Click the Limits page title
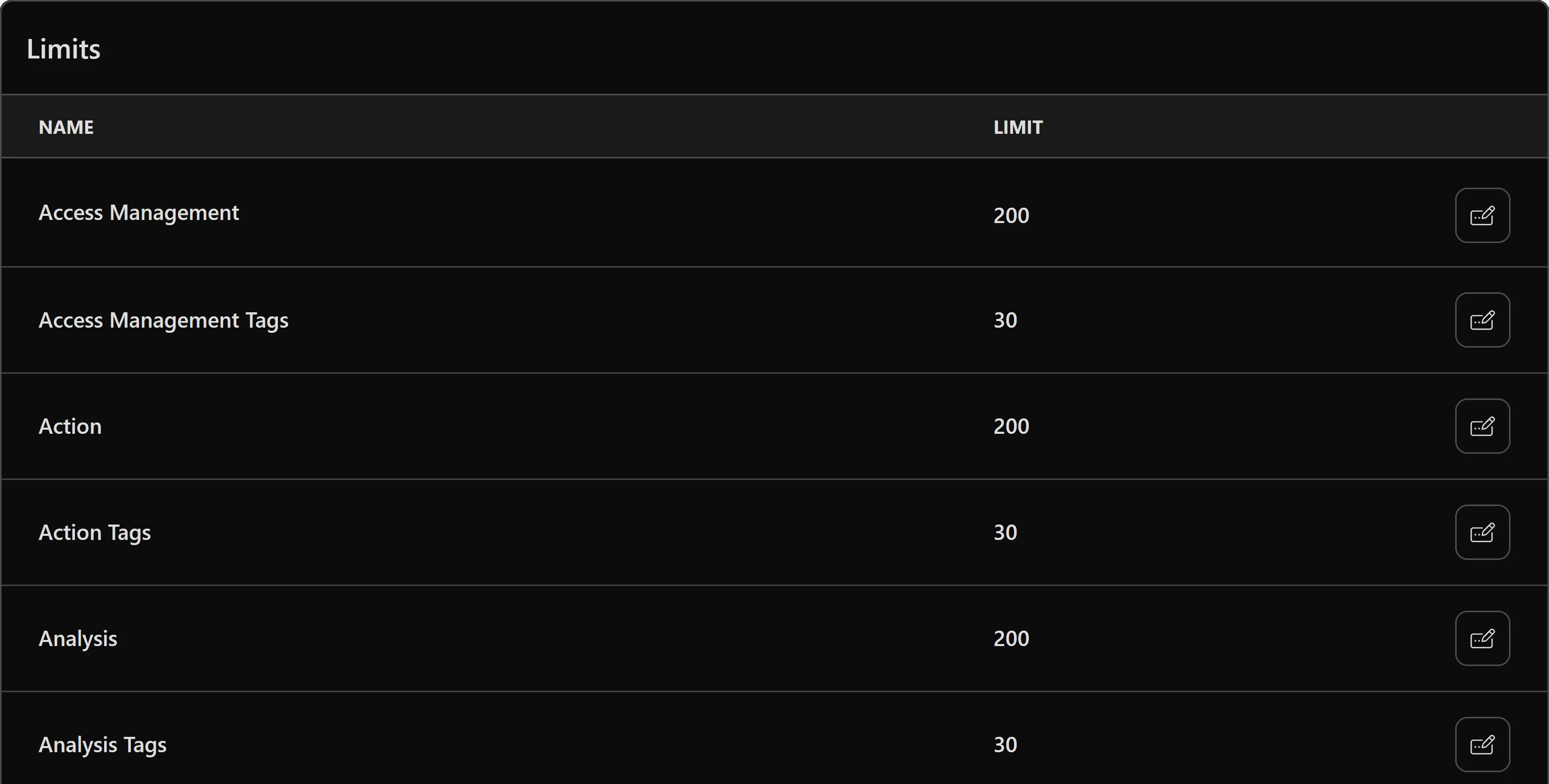 click(63, 49)
